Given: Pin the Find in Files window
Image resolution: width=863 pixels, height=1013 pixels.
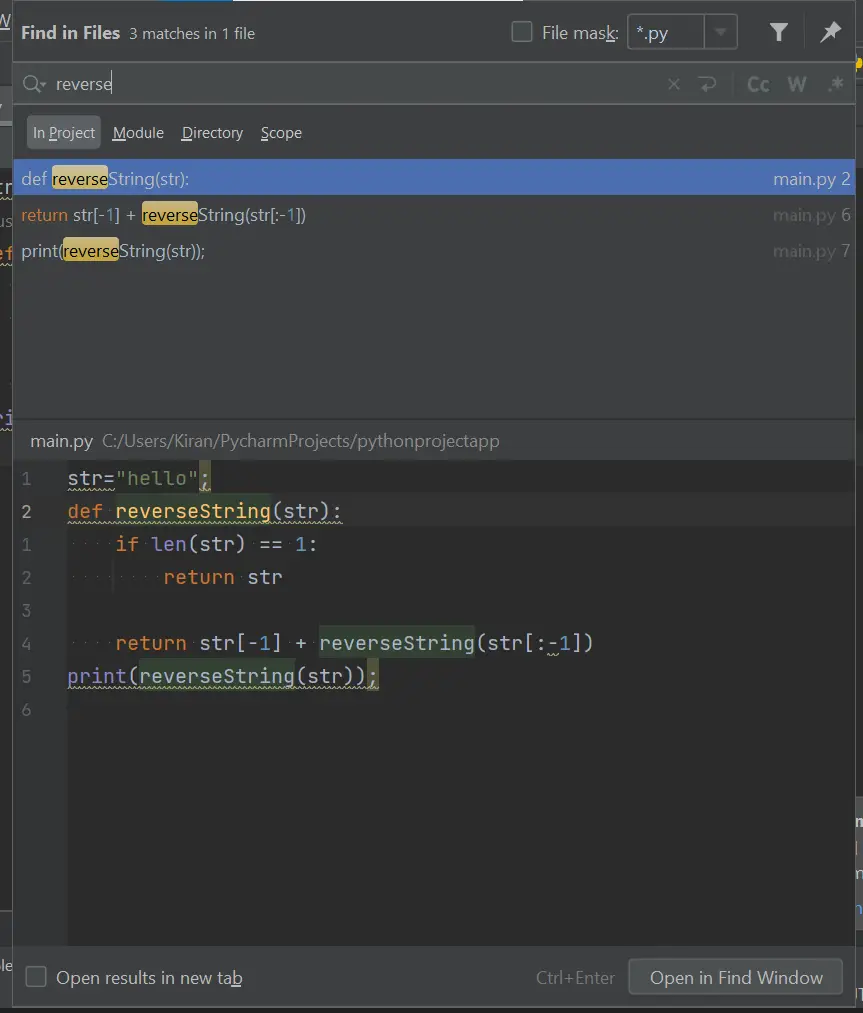Looking at the screenshot, I should point(830,33).
